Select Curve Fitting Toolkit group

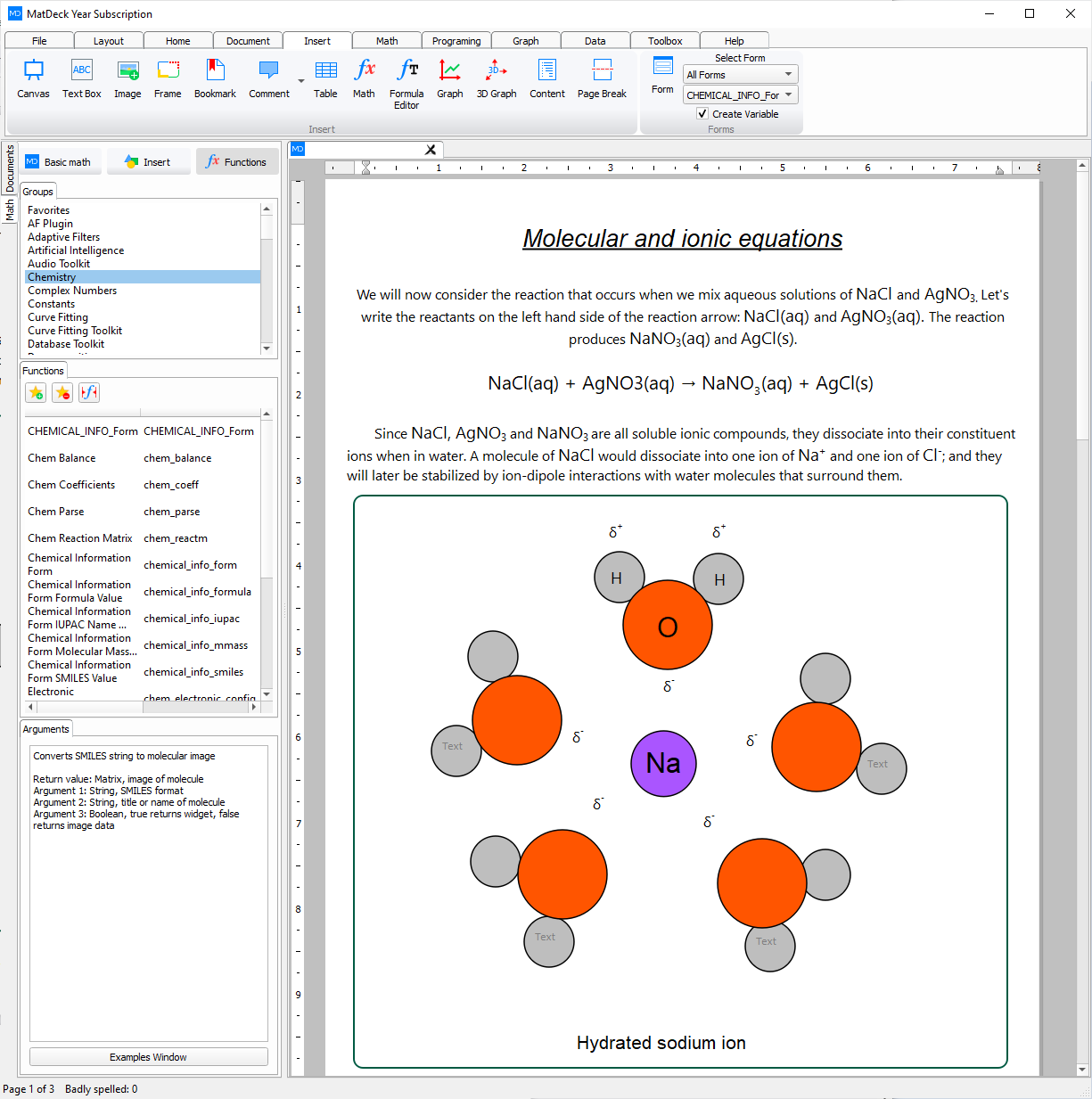click(143, 331)
